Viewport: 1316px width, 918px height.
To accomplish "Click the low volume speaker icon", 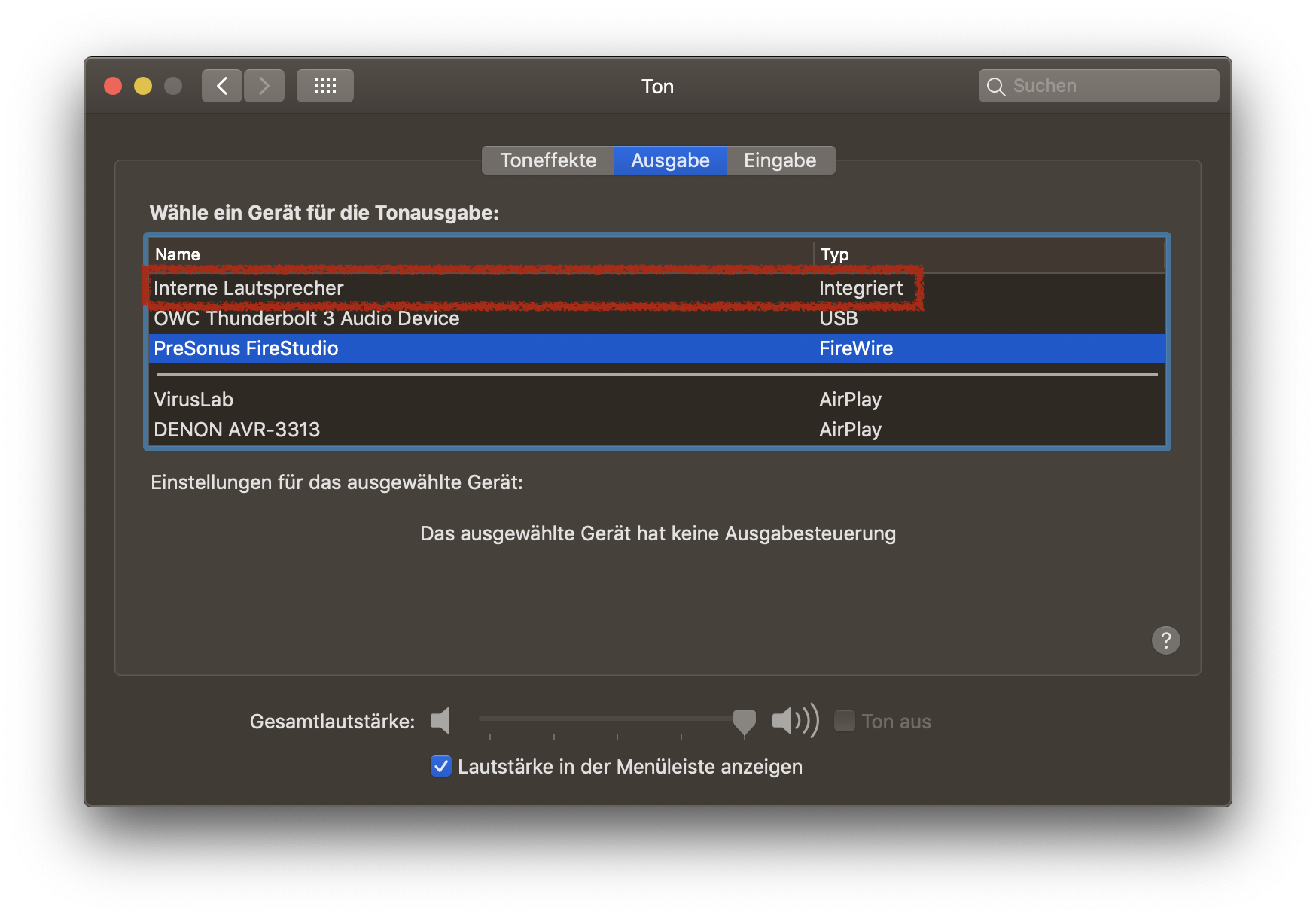I will 440,721.
